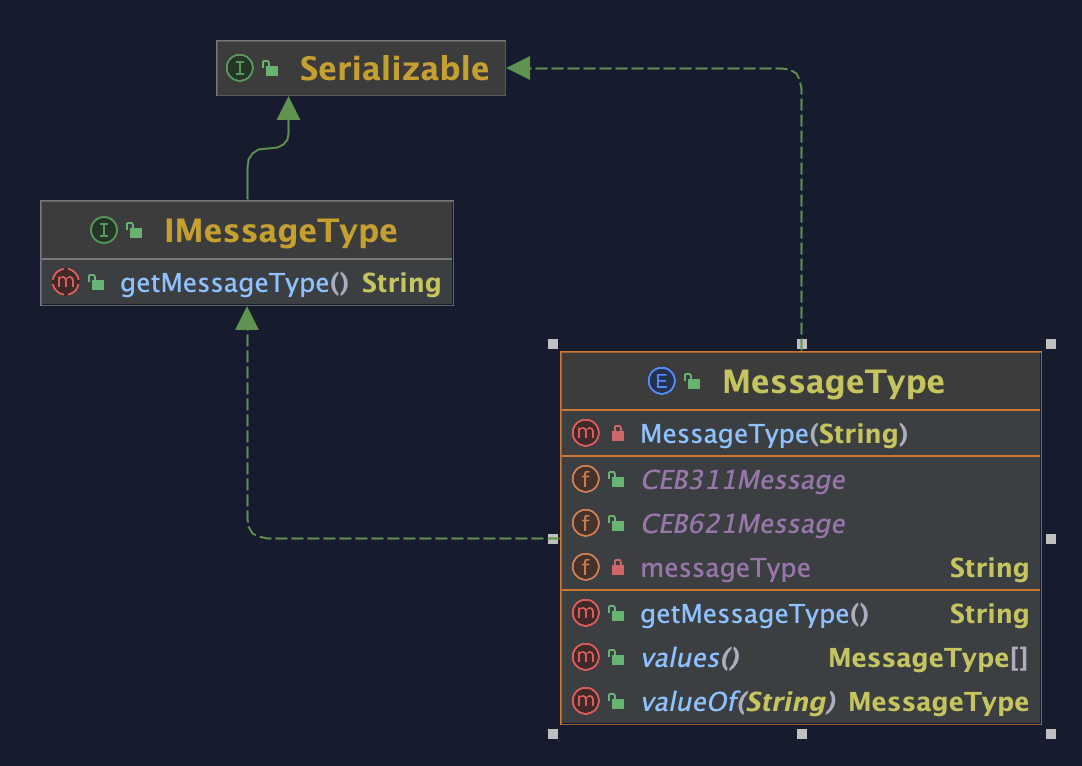Click the messageType field name

click(x=725, y=568)
